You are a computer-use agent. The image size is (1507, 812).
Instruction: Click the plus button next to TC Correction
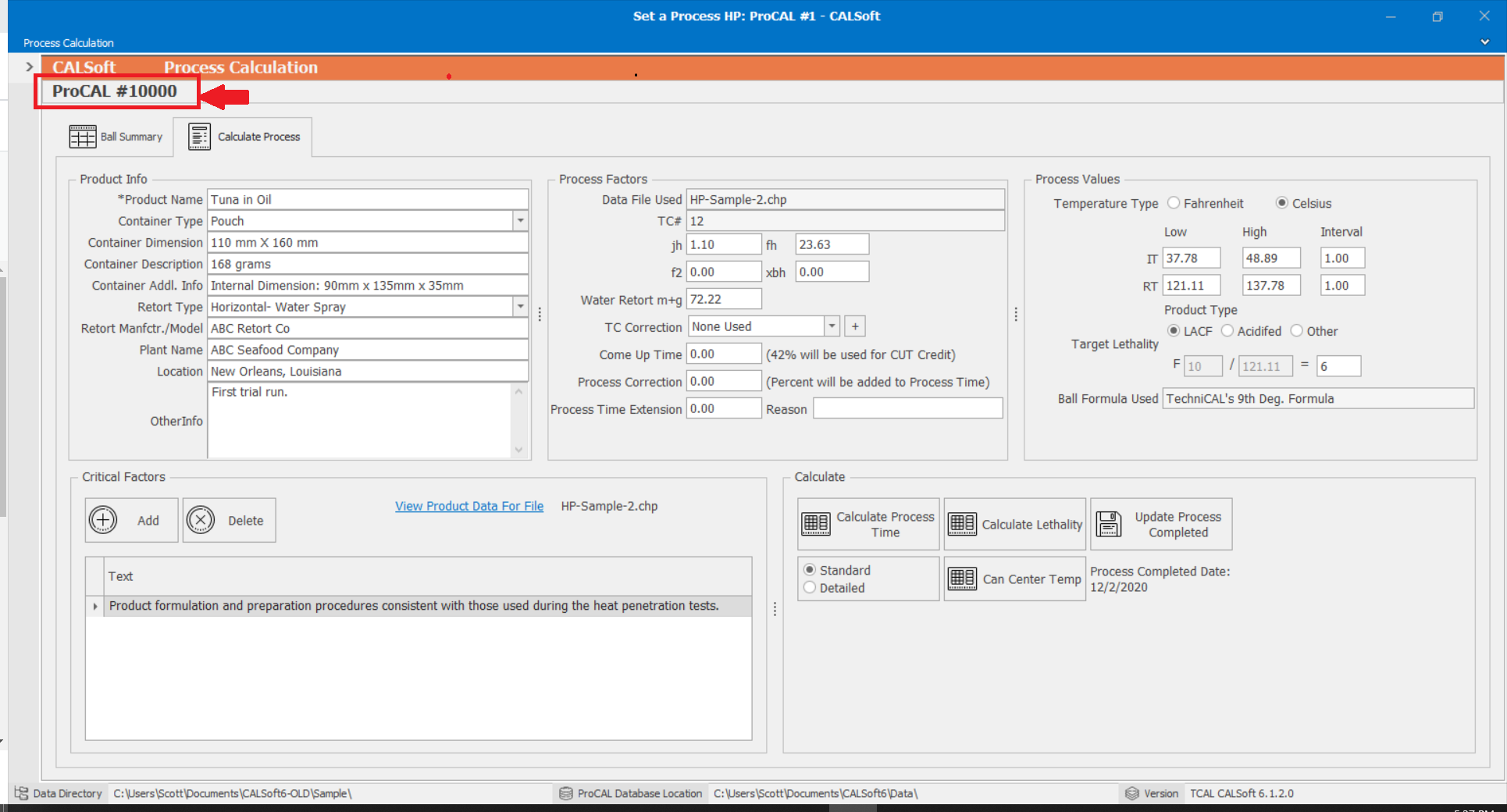855,326
